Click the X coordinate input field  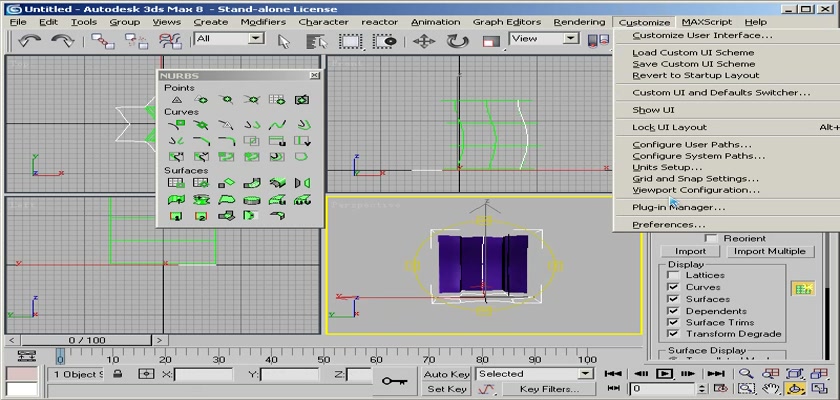point(203,374)
